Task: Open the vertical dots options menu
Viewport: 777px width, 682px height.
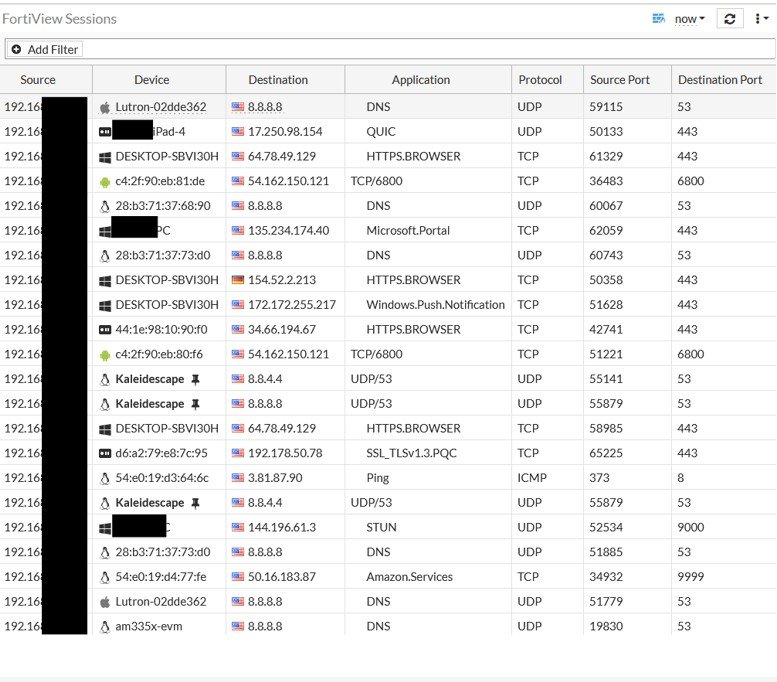Action: coord(762,19)
